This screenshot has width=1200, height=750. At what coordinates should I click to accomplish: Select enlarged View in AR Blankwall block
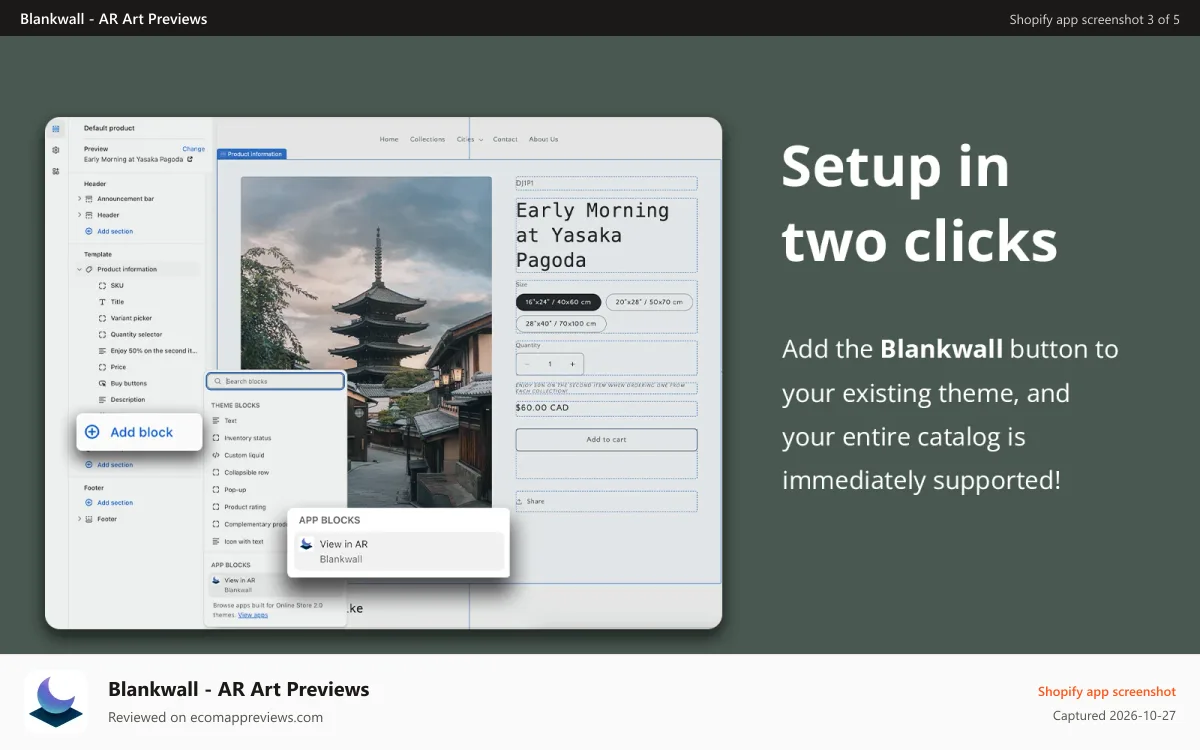[398, 551]
